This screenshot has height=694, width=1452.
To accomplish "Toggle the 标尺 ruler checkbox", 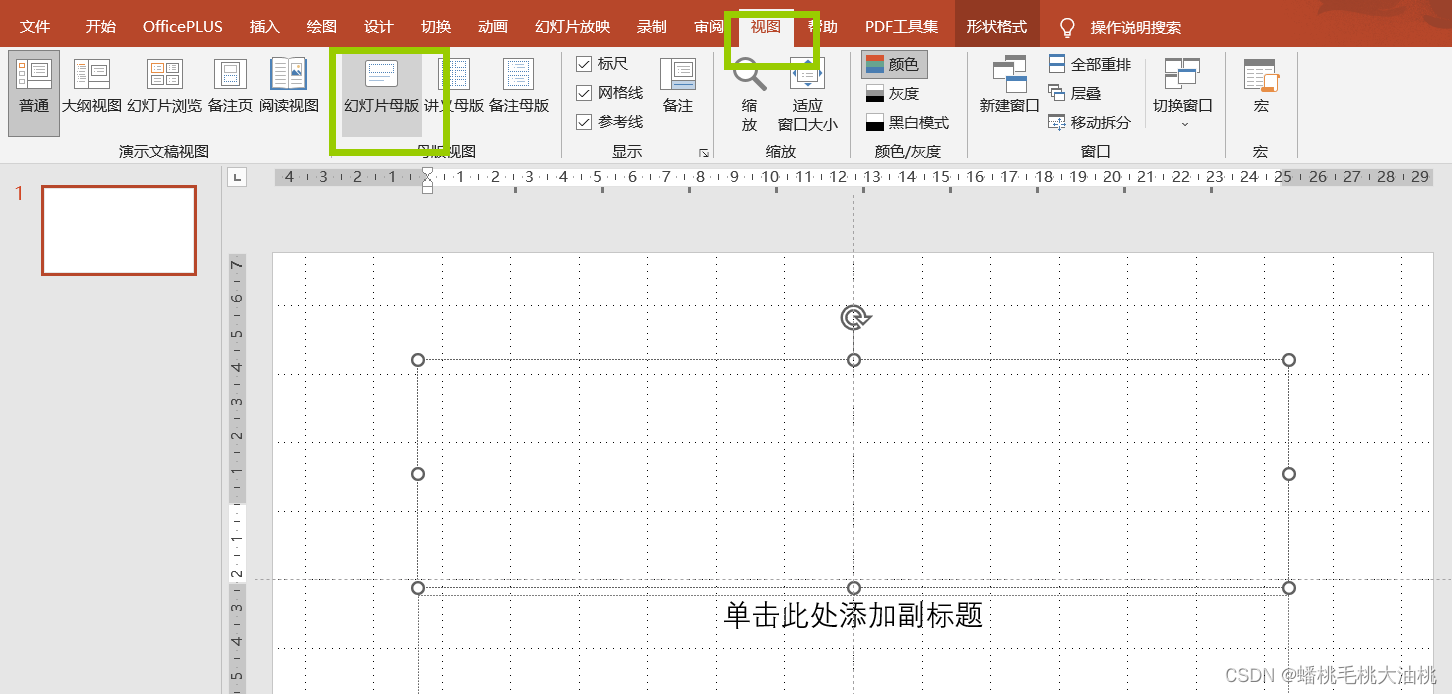I will [x=584, y=63].
